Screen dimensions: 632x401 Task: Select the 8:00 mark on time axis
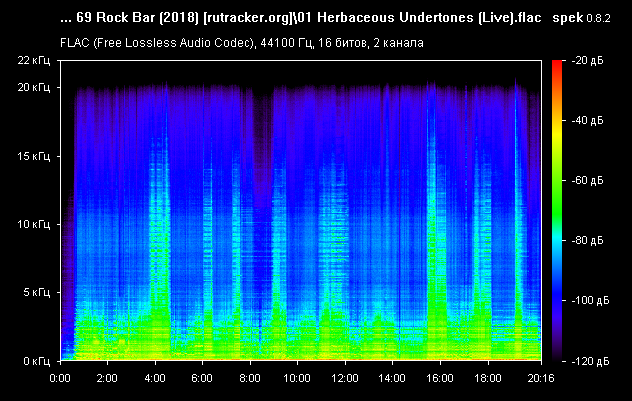point(249,379)
